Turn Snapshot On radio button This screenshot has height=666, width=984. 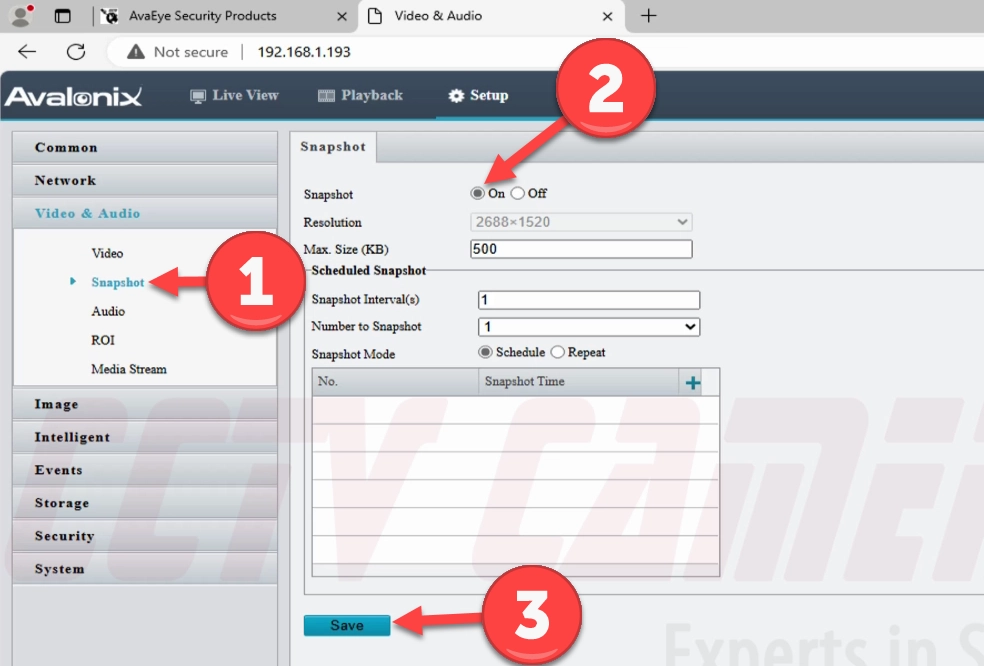478,193
